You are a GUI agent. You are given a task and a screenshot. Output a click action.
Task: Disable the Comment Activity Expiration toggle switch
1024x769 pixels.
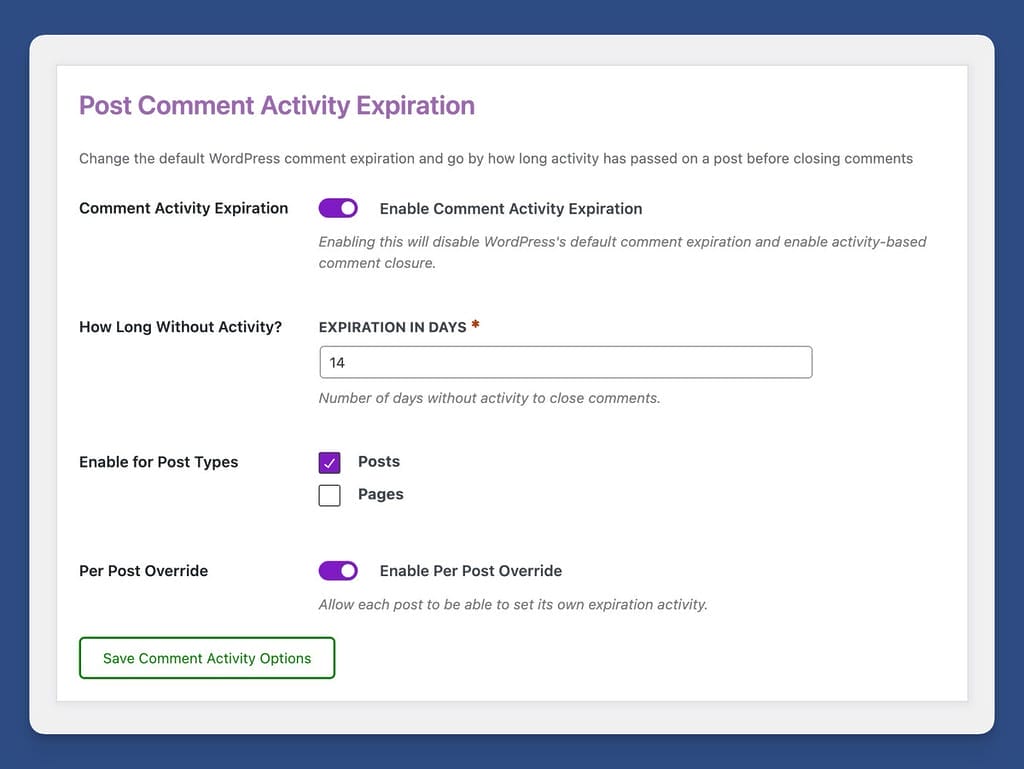point(338,208)
